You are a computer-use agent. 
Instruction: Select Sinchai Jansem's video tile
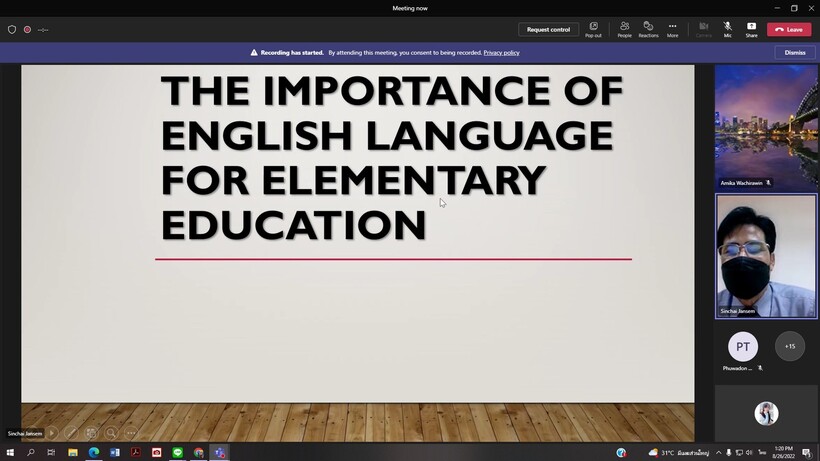pos(766,255)
